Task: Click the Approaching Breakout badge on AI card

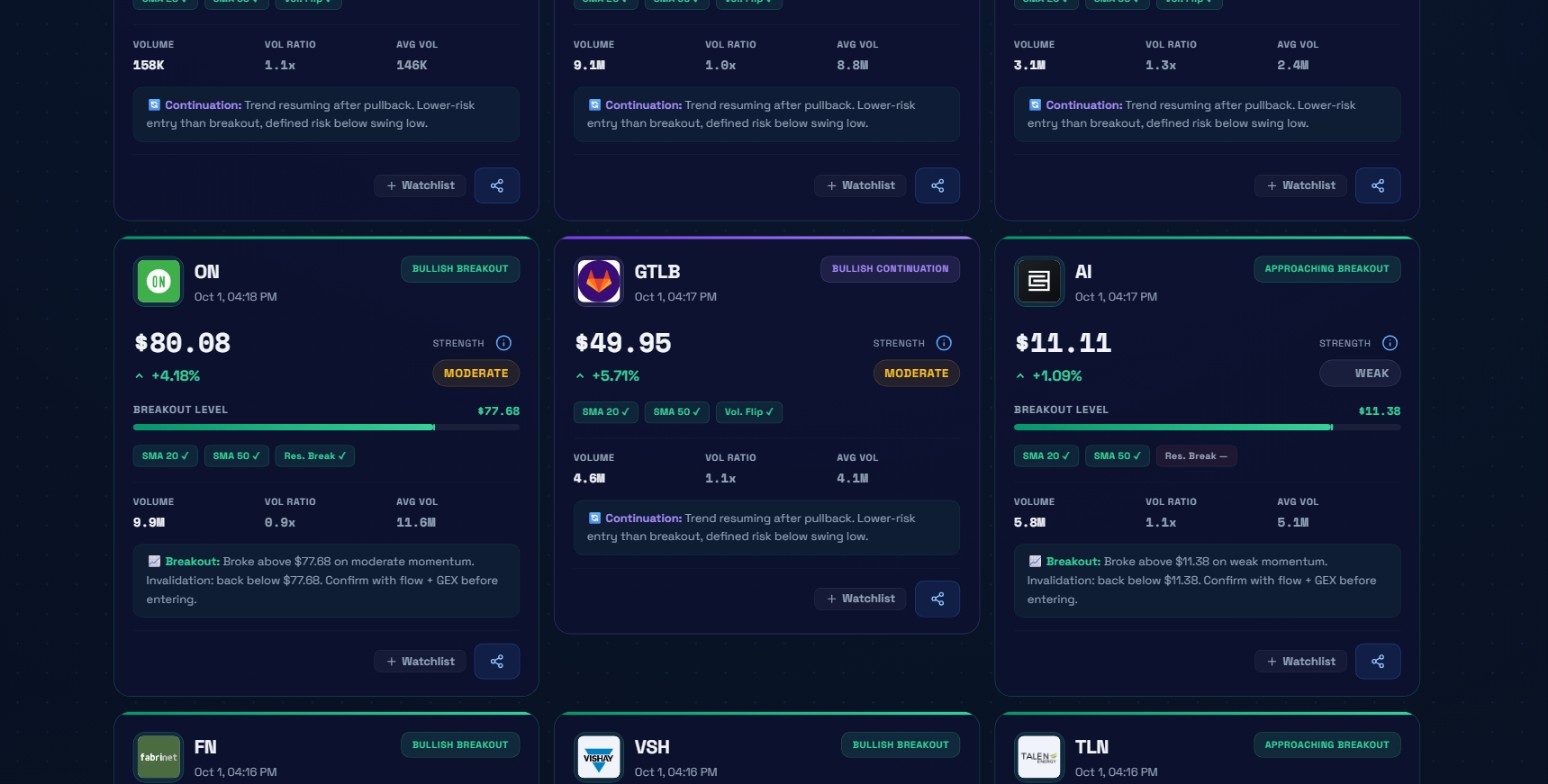Action: pyautogui.click(x=1327, y=269)
